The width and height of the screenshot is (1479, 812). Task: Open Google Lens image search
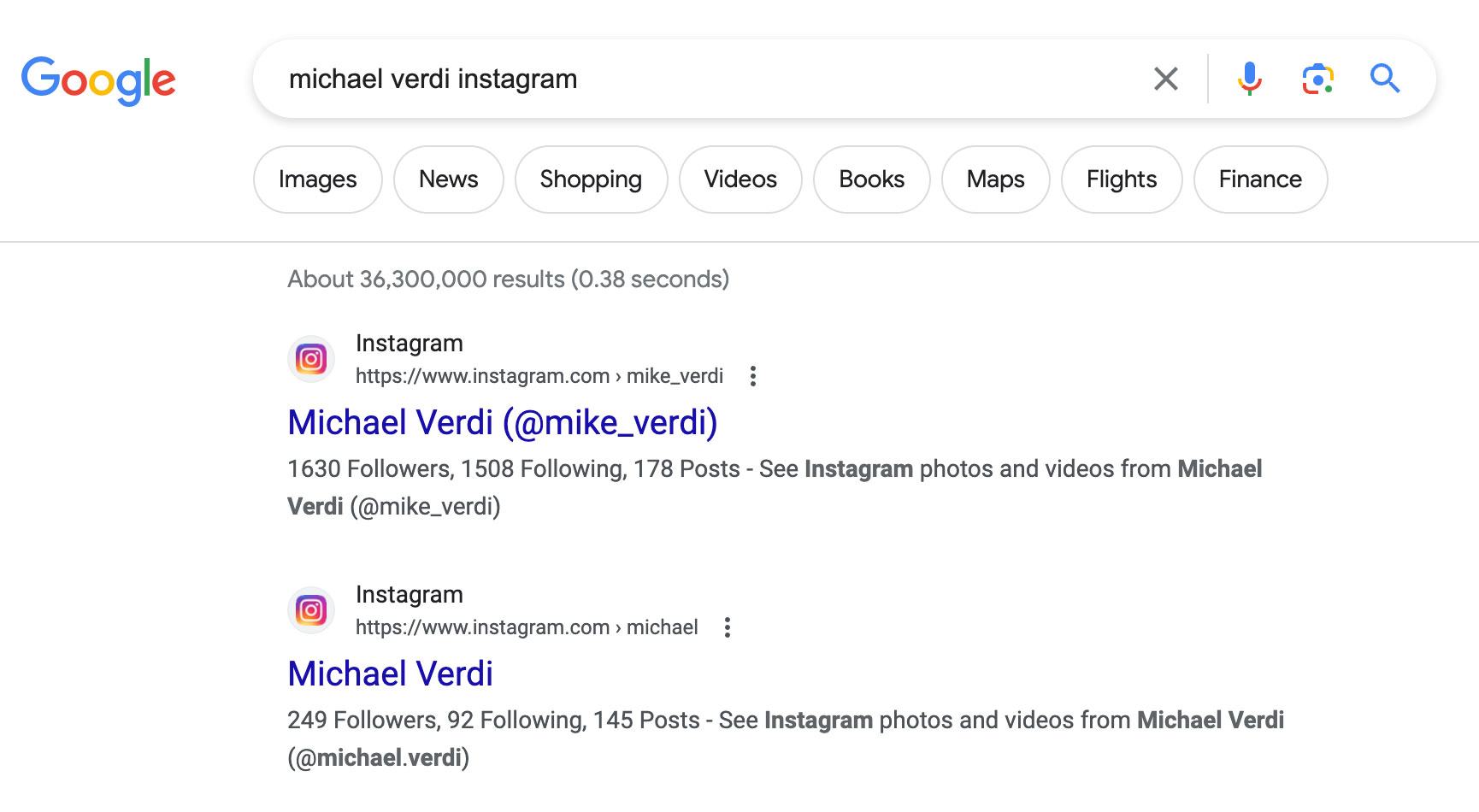coord(1317,79)
